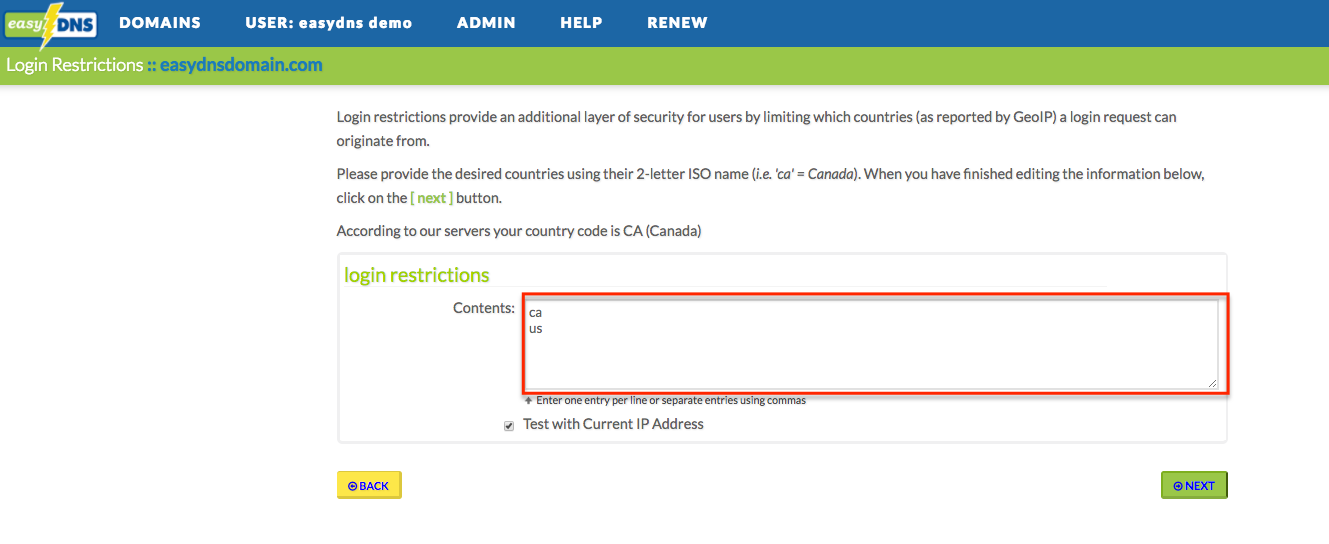Click the yellow BACK button

pyautogui.click(x=369, y=485)
